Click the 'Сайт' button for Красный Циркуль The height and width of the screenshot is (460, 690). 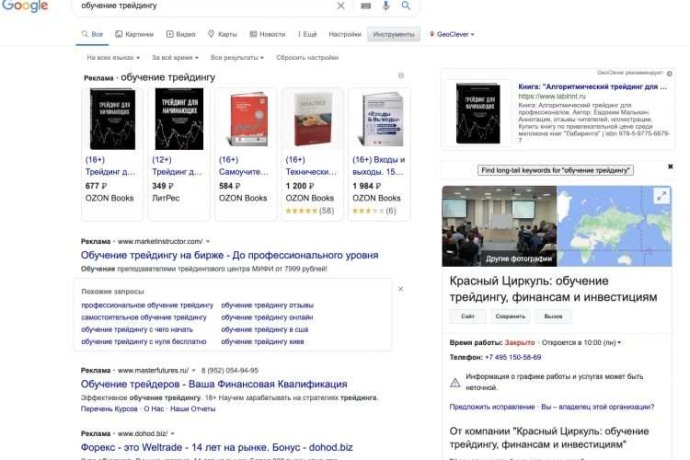[x=467, y=316]
